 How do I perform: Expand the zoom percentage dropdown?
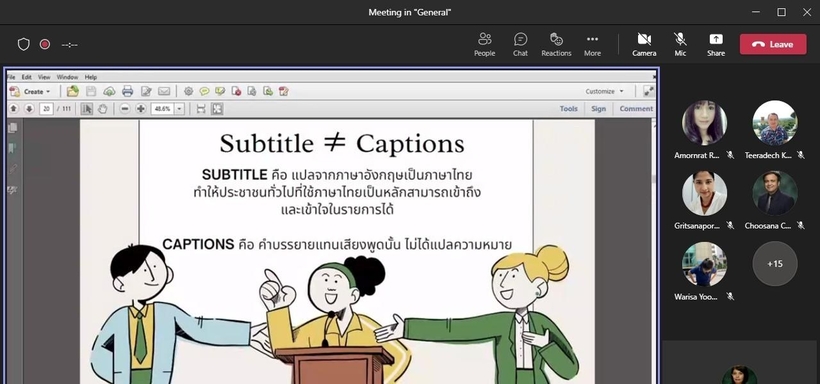[x=179, y=109]
